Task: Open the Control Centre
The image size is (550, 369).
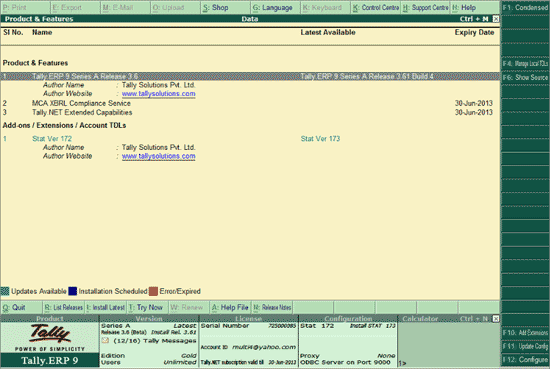Action: coord(376,7)
